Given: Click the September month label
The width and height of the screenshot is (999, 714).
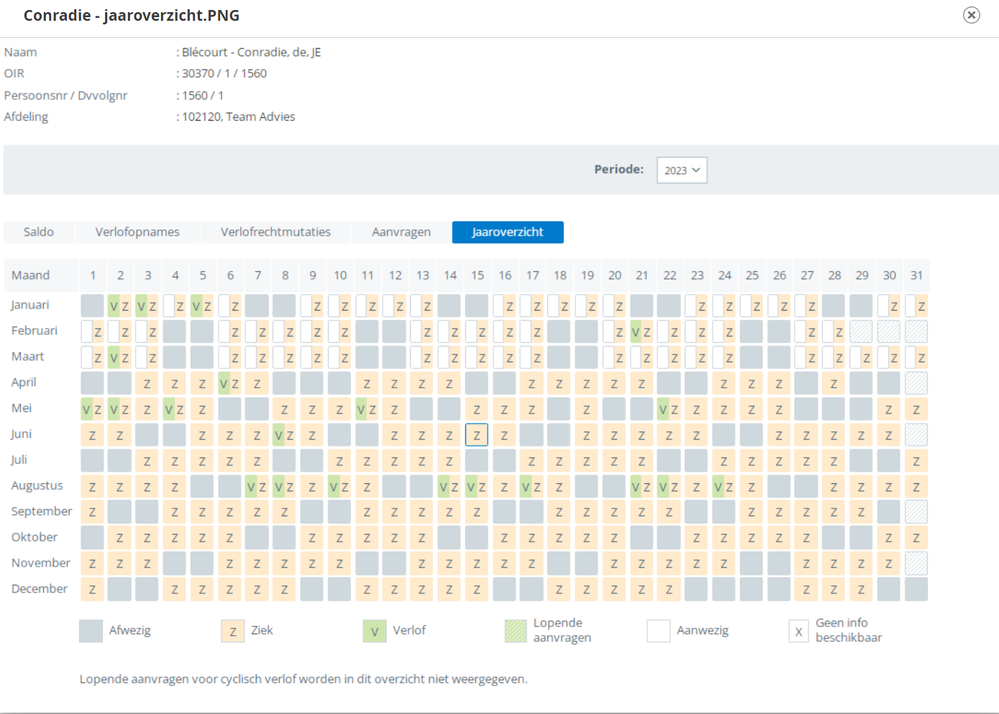Looking at the screenshot, I should pos(41,511).
